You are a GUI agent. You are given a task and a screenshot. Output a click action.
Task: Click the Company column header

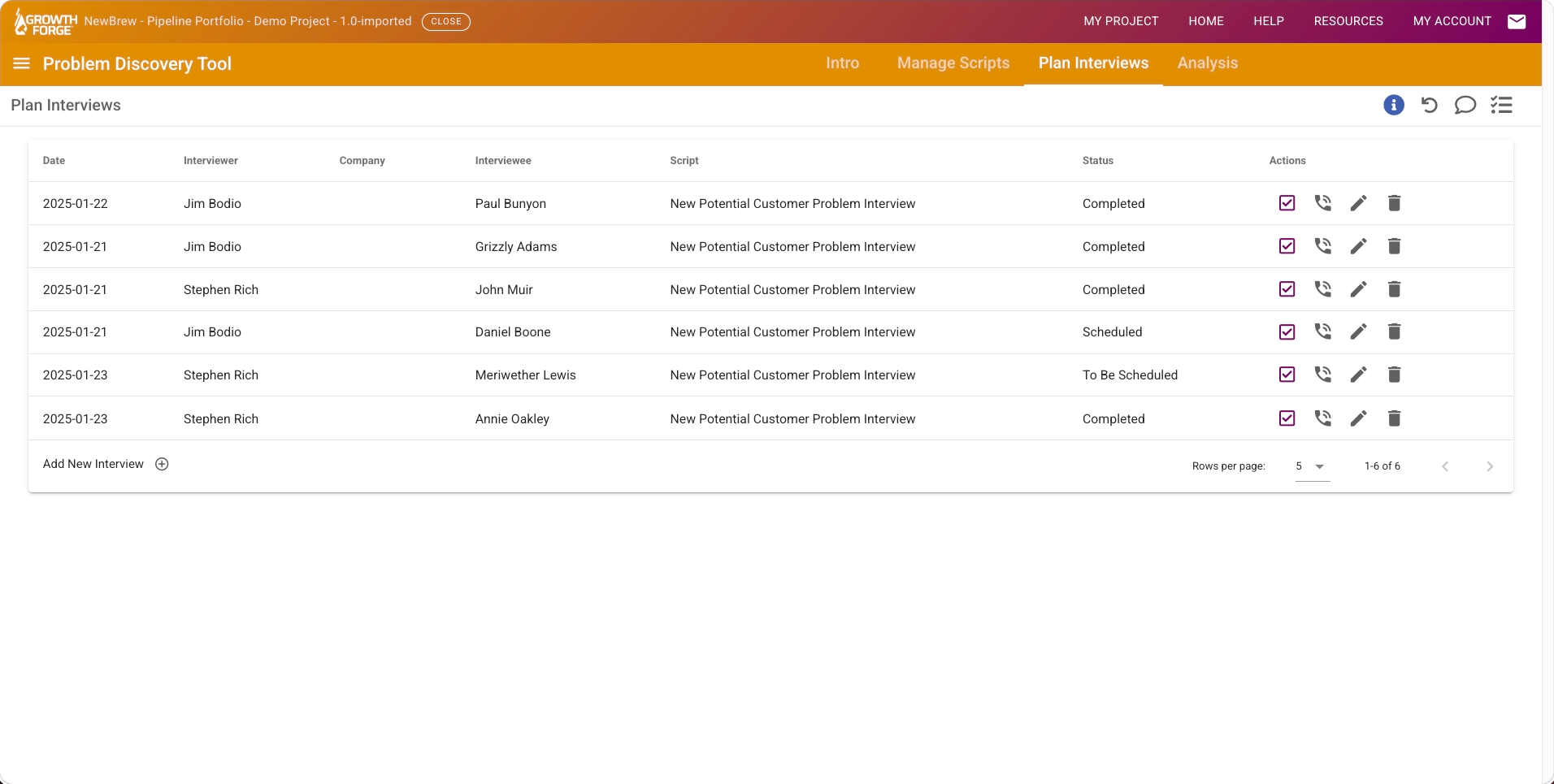tap(362, 161)
